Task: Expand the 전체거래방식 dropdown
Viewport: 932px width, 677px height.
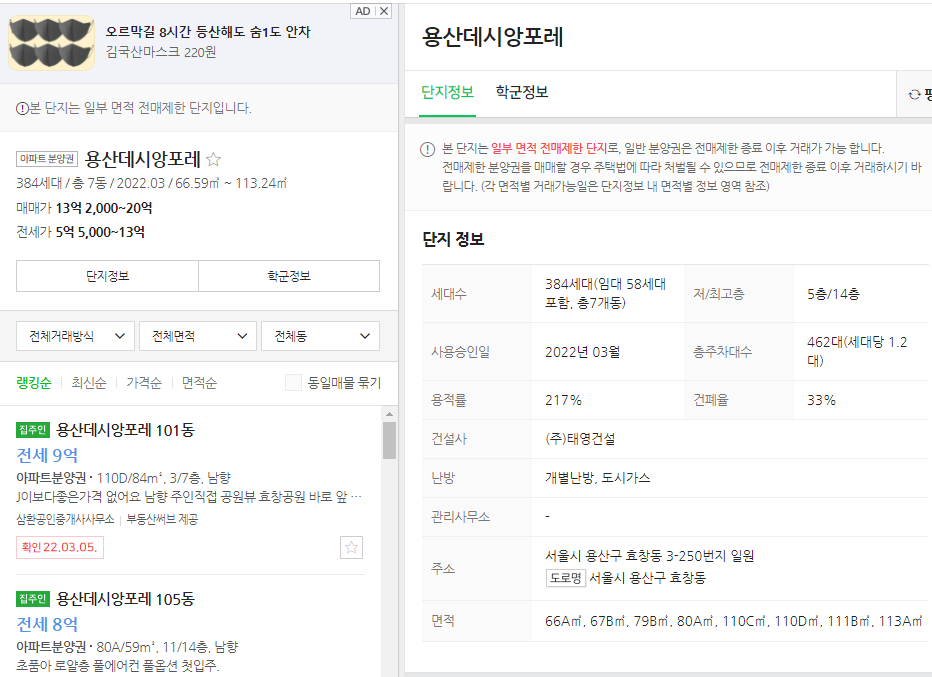Action: (x=75, y=336)
